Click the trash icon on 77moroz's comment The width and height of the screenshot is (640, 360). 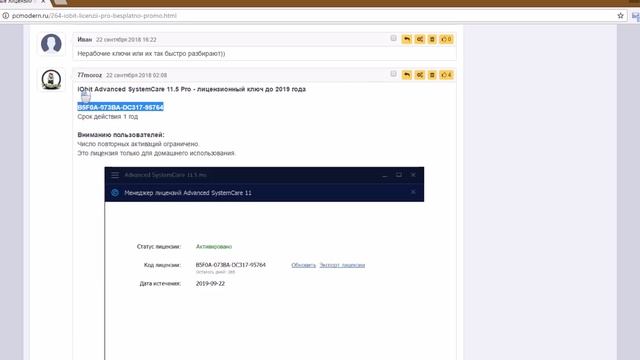click(x=432, y=75)
